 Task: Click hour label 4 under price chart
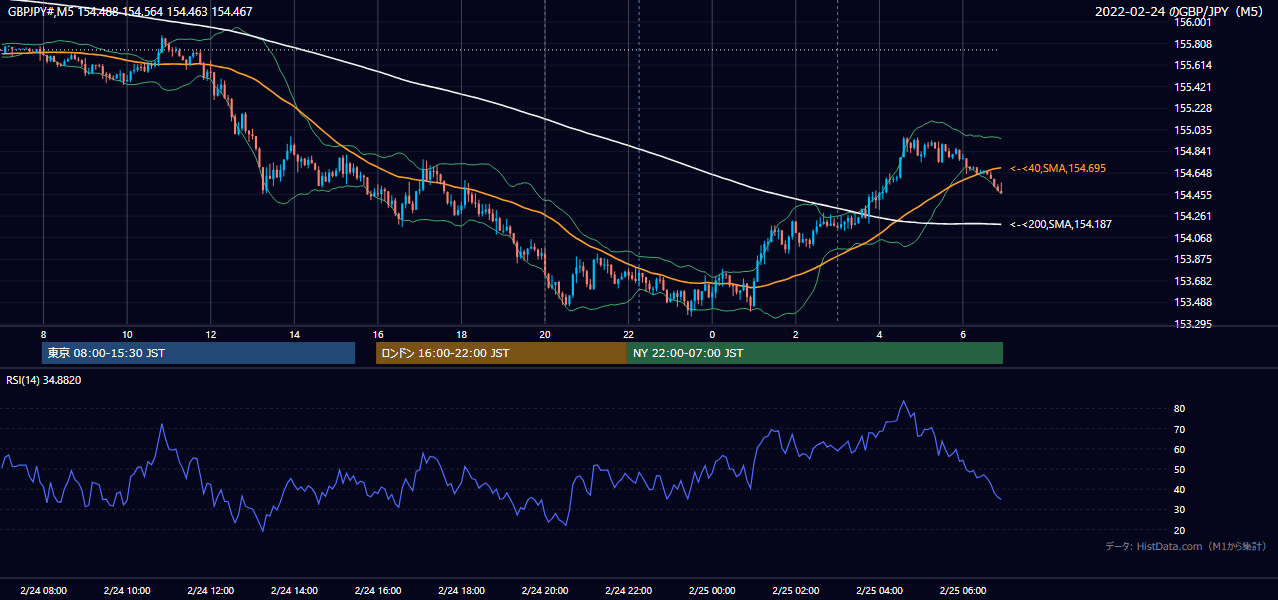pos(879,334)
